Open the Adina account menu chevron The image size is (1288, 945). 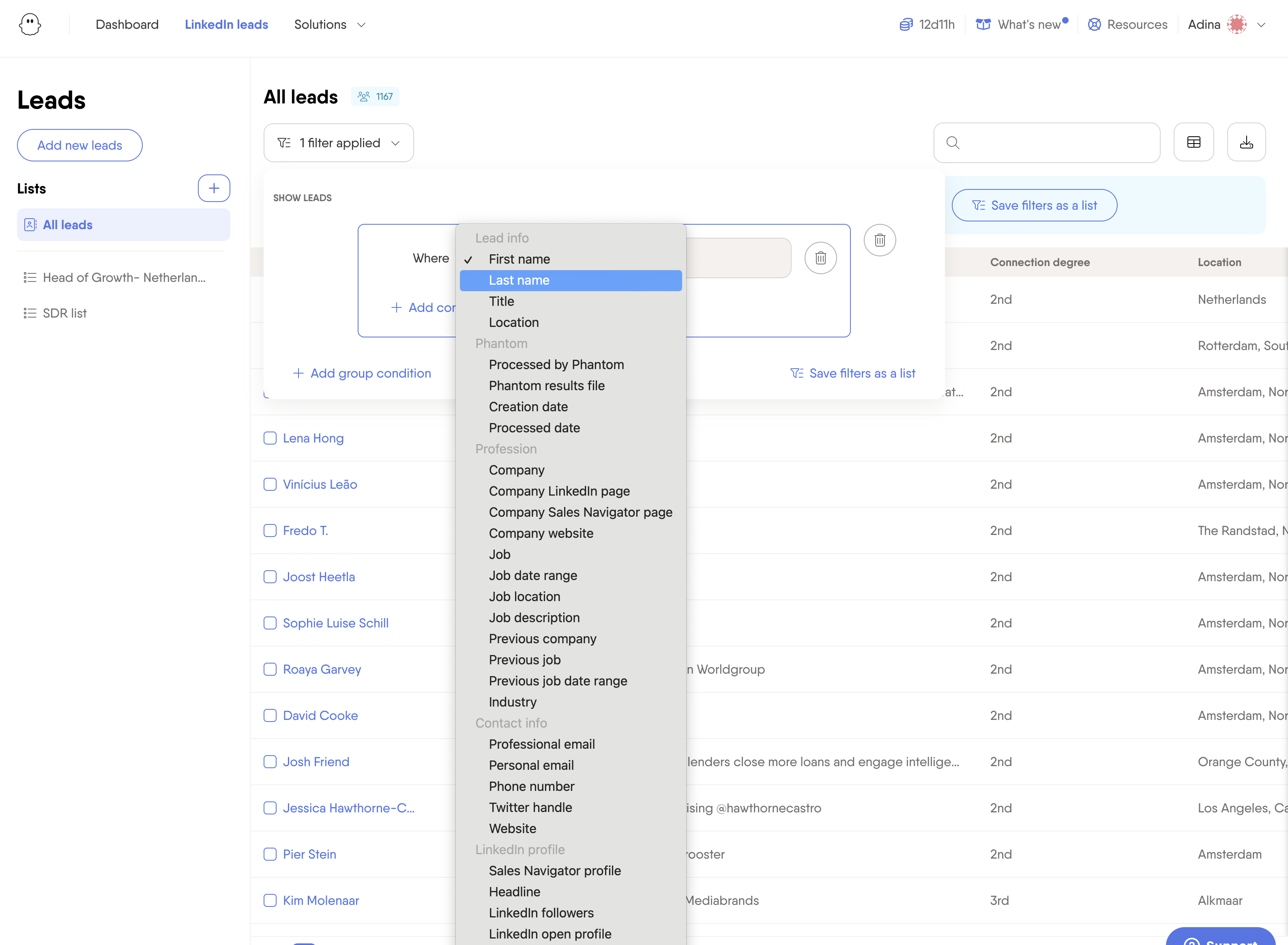pyautogui.click(x=1261, y=25)
